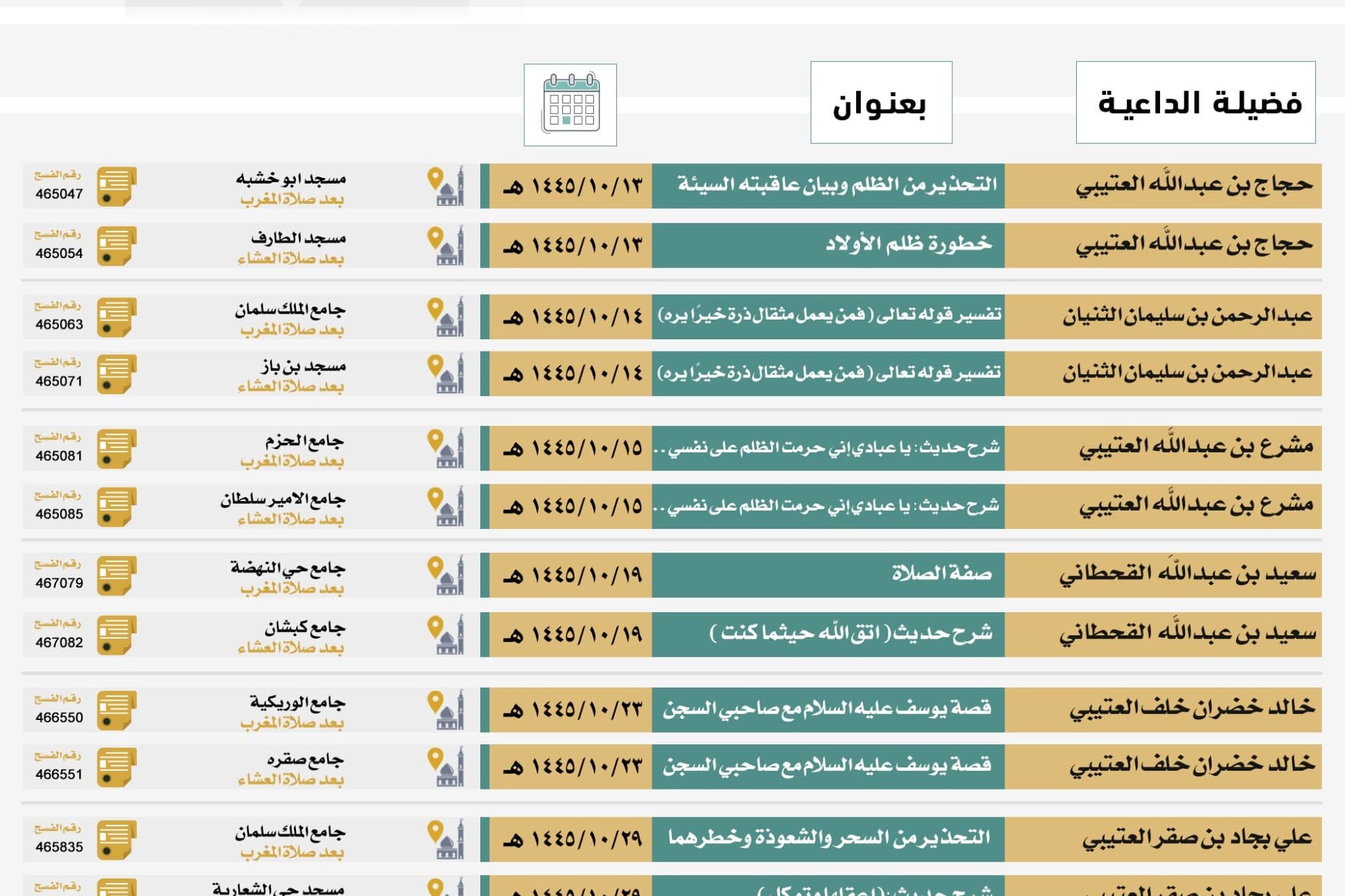
Task: Click the بعنوان header box
Action: coord(881,102)
